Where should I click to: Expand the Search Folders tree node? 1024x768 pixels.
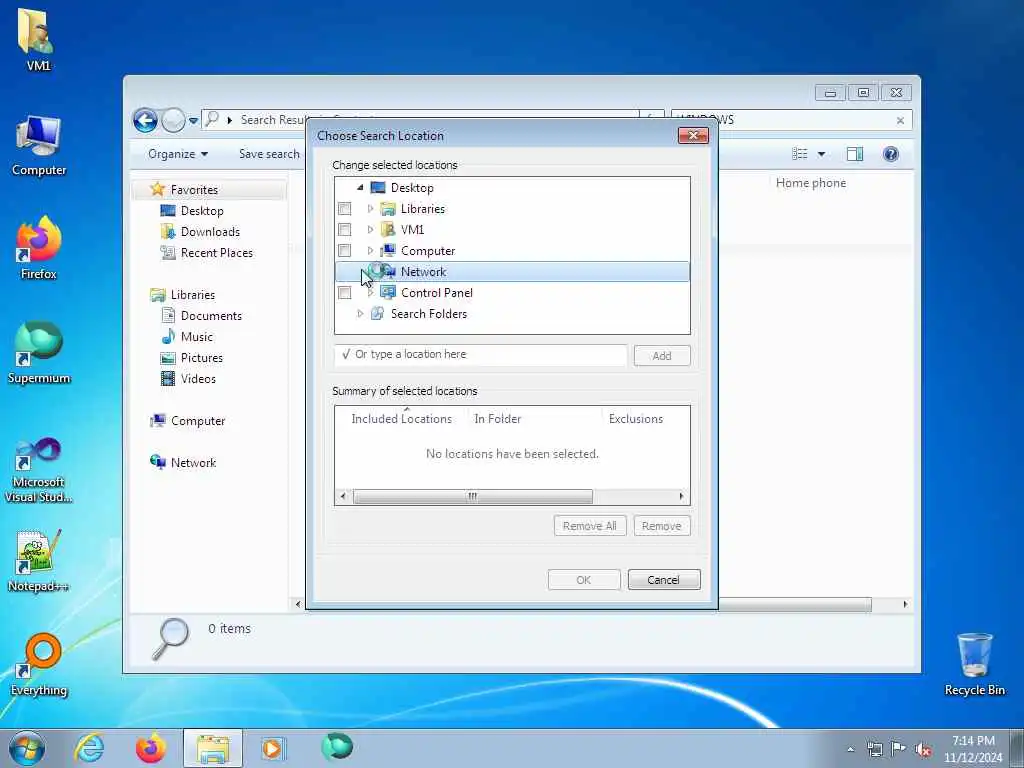360,314
